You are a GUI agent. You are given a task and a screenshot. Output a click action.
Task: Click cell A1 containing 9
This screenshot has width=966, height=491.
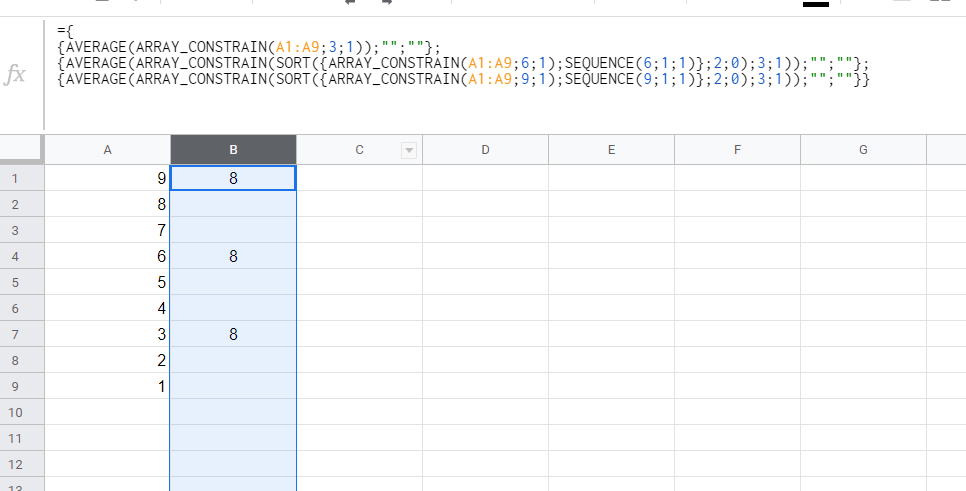coord(107,178)
